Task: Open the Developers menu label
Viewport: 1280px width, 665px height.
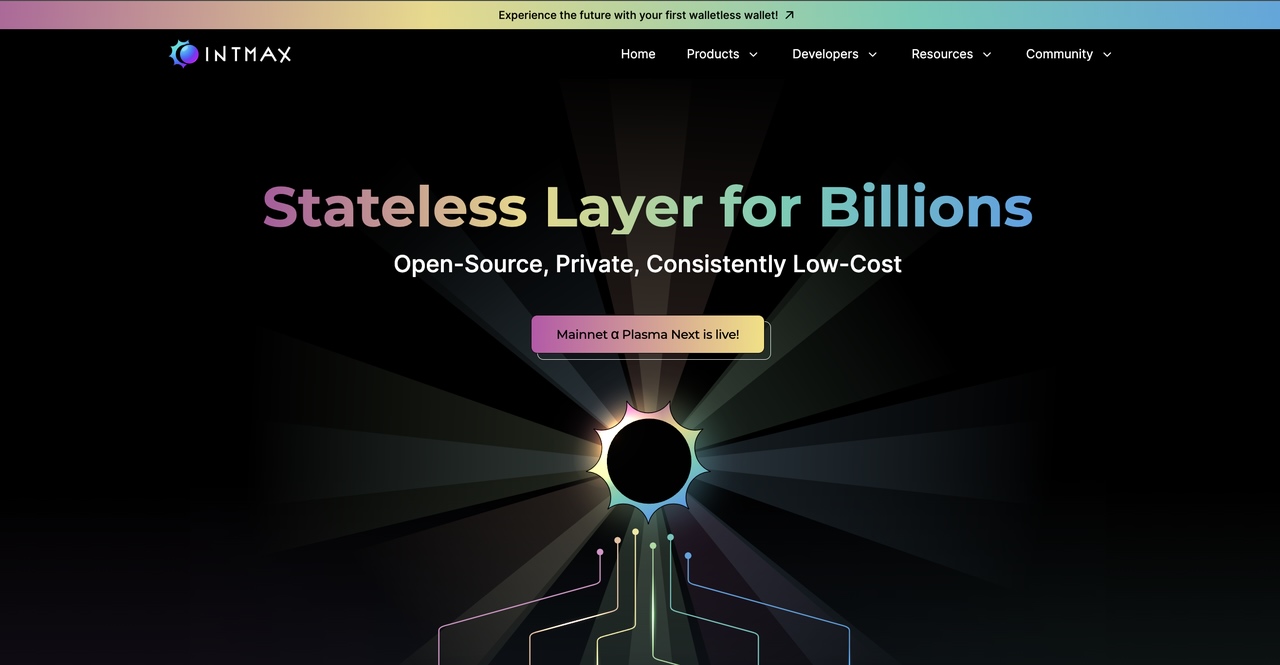Action: pyautogui.click(x=825, y=54)
